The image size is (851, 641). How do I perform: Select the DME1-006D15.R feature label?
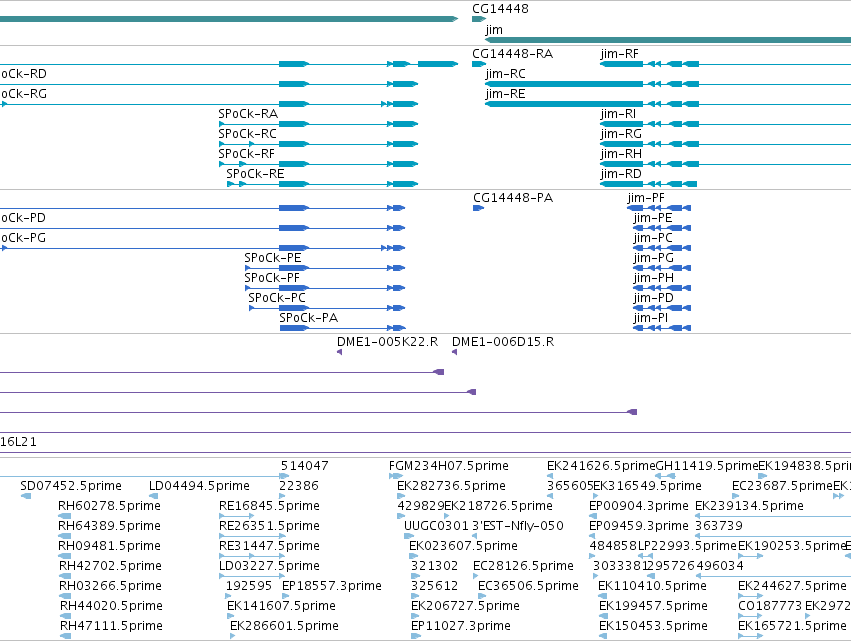click(x=503, y=342)
